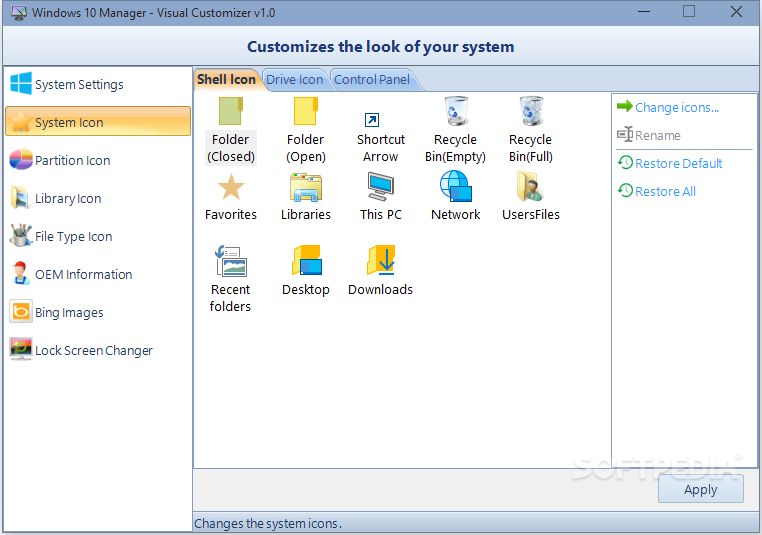This screenshot has width=762, height=535.
Task: Click the Change icons... link
Action: coord(668,107)
